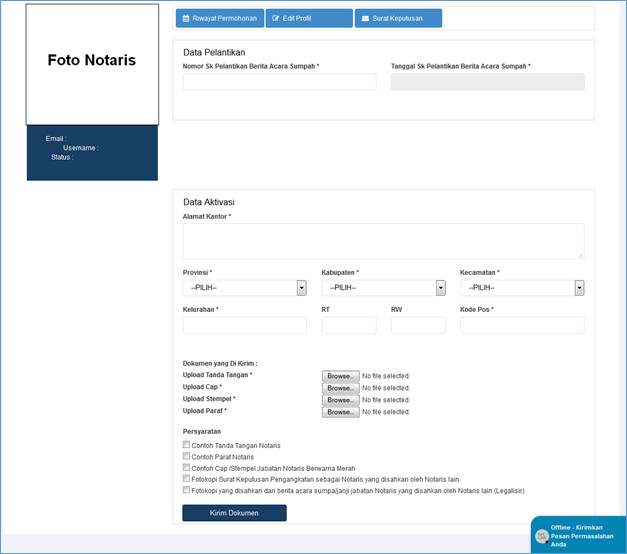Click the envelope icon on Surat Keputusan
Viewport: 627px width, 554px height.
click(x=364, y=18)
